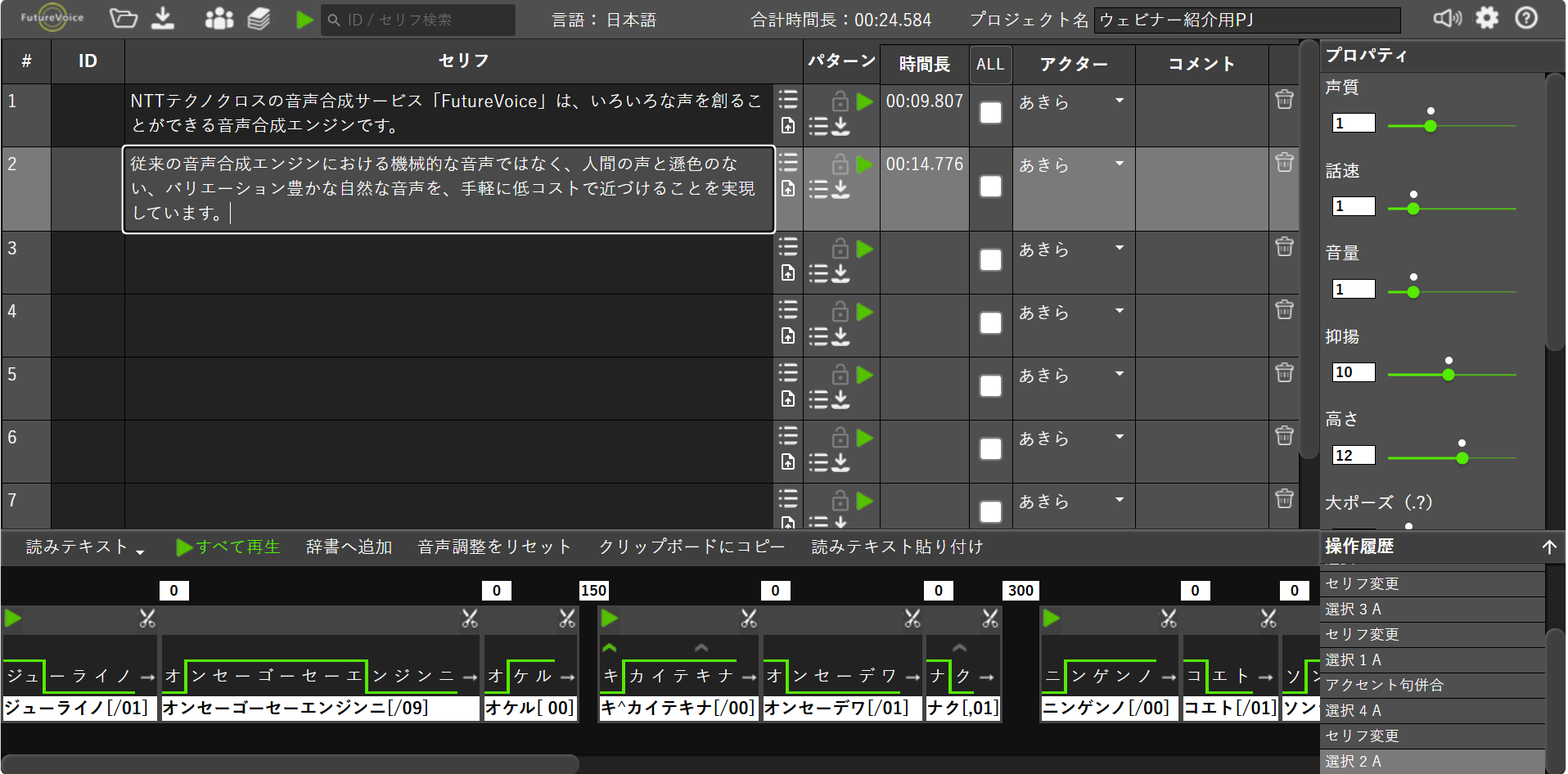Click クリップボードにコピー

[x=692, y=547]
